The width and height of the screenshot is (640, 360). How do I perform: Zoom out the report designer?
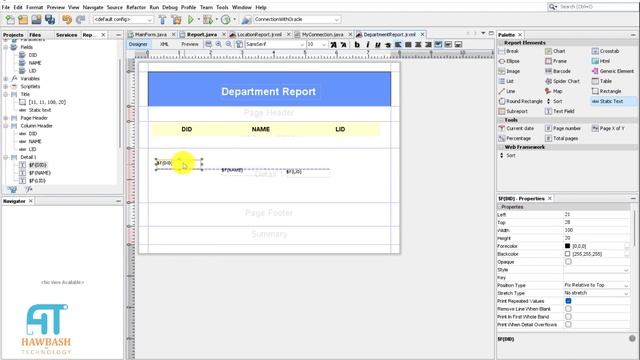point(229,44)
